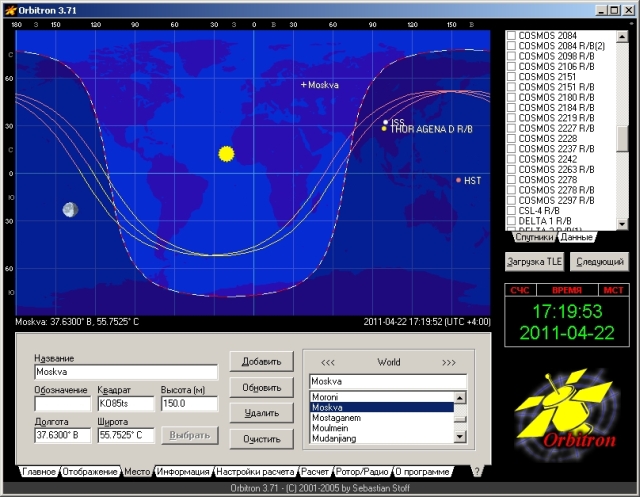Switch to the Спутники tab
640x497 pixels.
tap(534, 237)
